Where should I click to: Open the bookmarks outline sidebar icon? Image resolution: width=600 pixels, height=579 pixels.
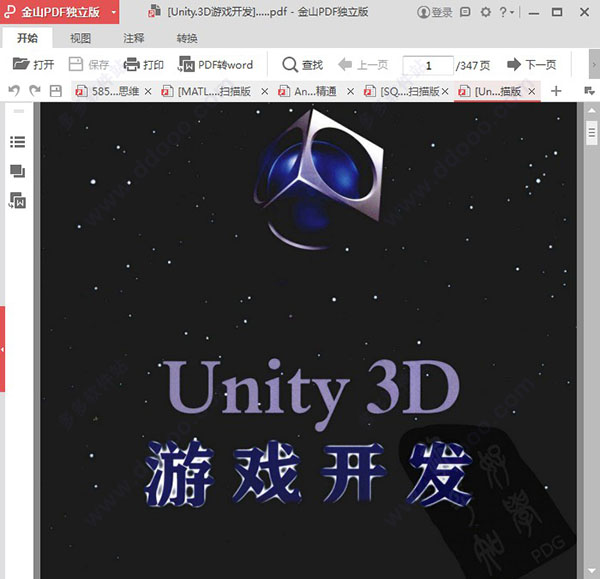[18, 142]
